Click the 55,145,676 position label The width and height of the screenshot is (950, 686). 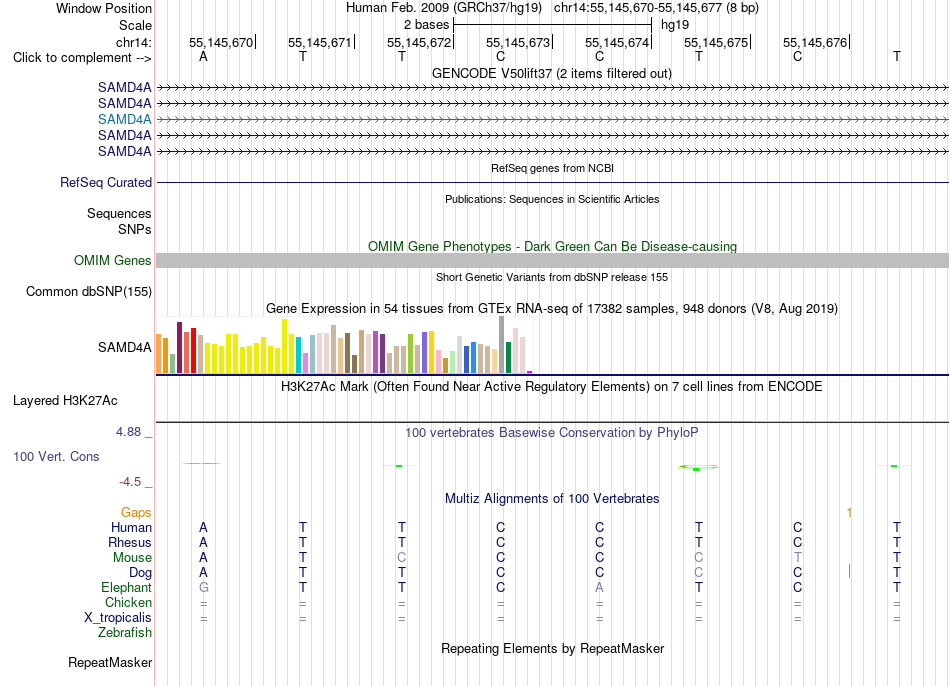(x=815, y=42)
